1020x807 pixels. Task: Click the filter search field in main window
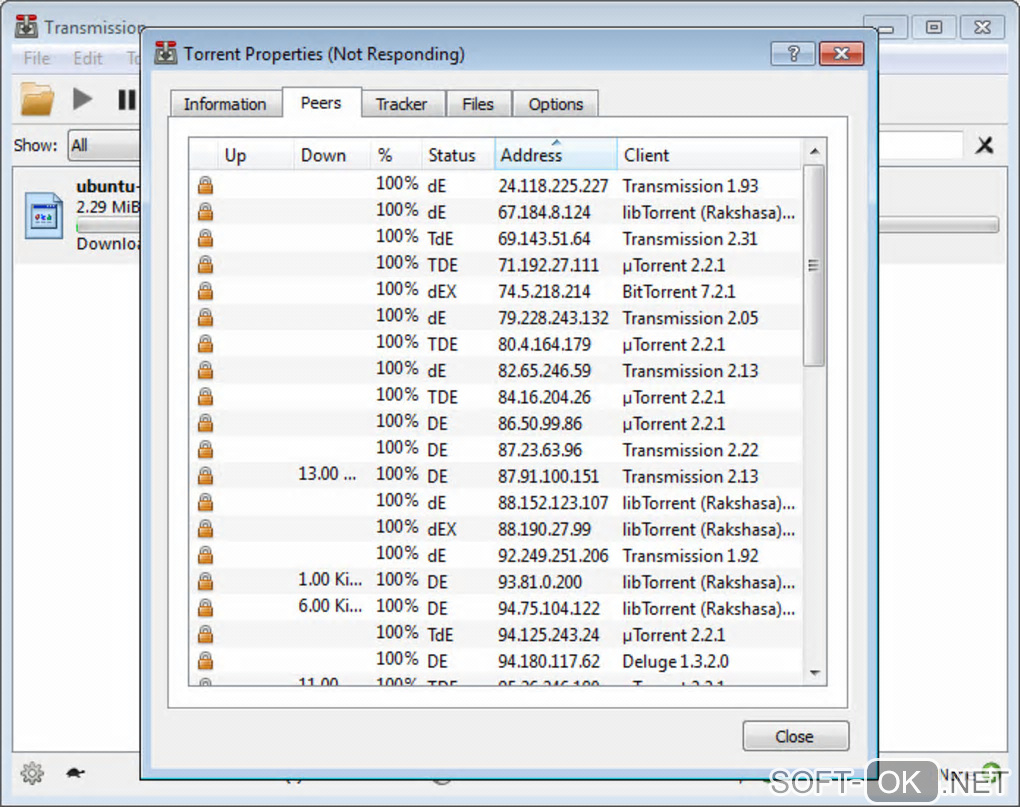[x=920, y=145]
